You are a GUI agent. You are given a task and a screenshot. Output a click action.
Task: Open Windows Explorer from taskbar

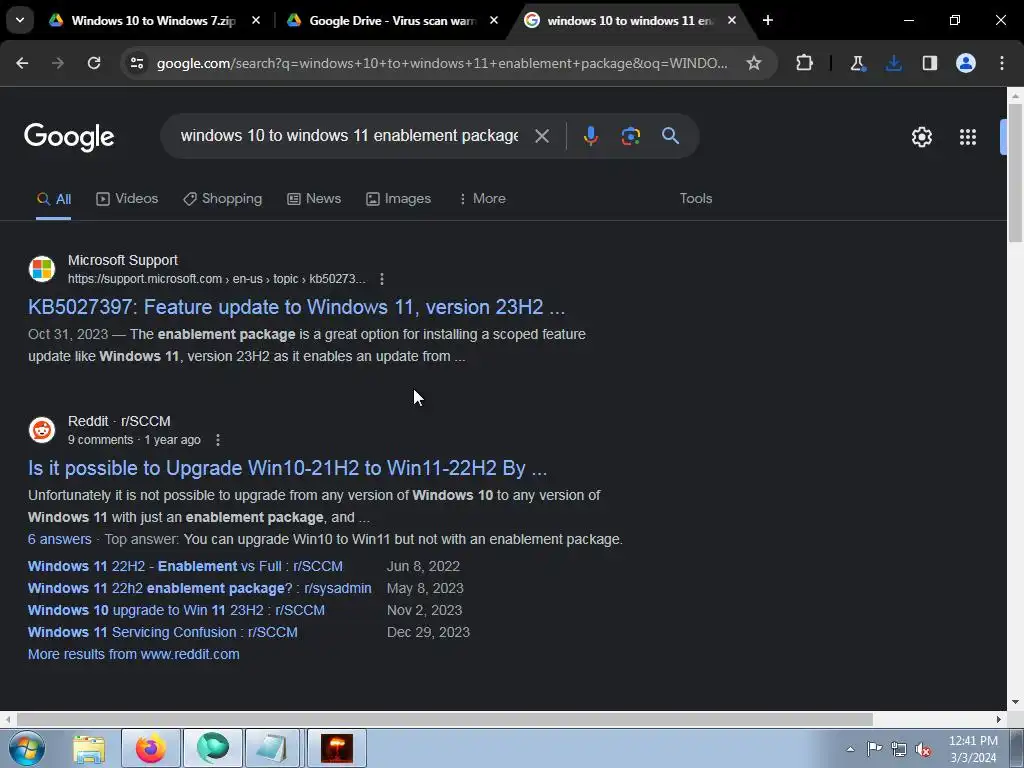coord(89,748)
